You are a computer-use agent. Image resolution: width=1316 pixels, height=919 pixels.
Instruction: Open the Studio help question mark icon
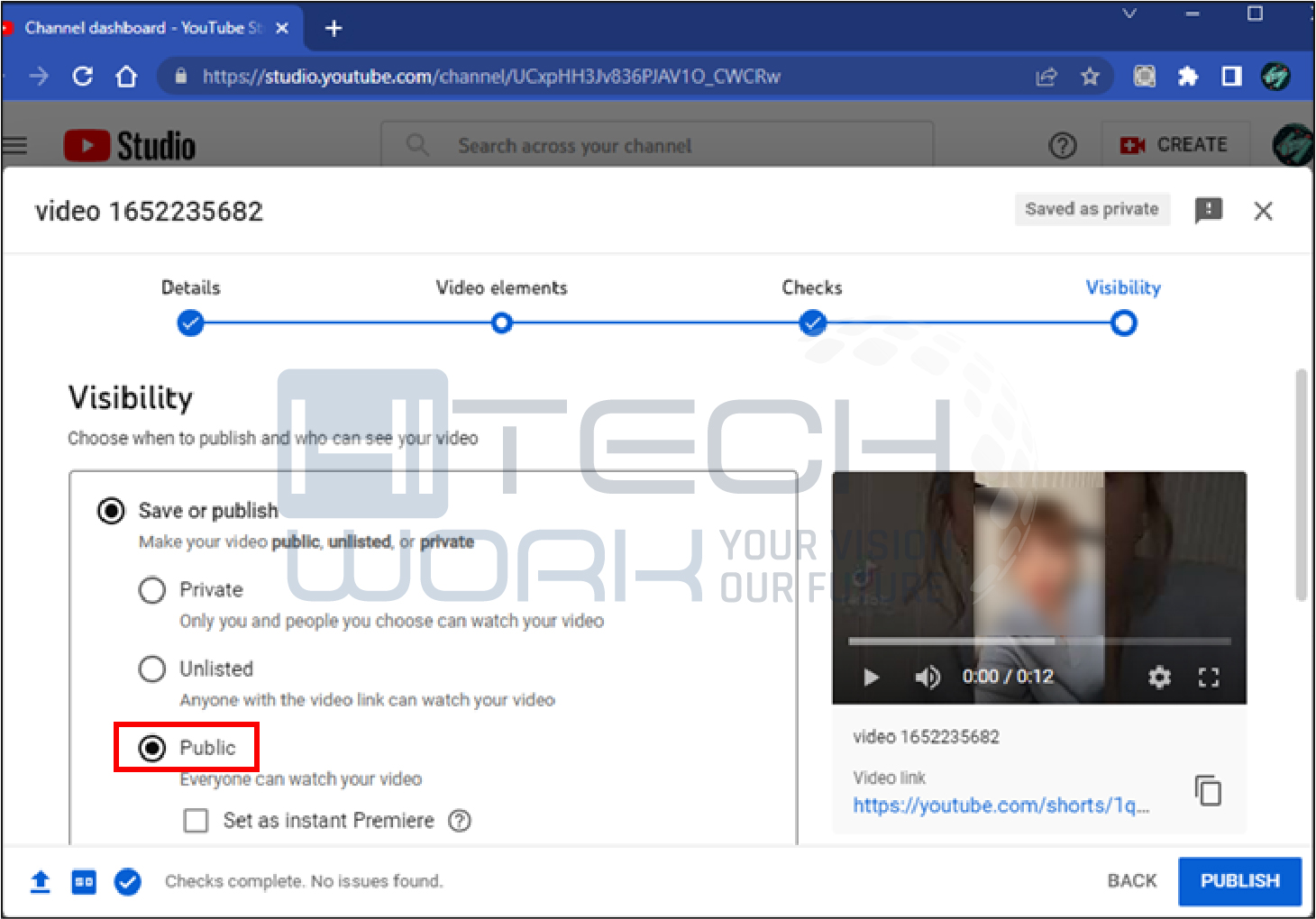click(1063, 145)
